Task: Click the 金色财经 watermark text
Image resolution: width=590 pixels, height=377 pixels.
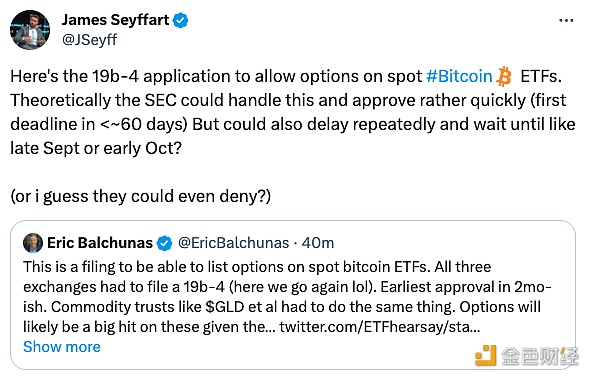Action: tap(539, 356)
